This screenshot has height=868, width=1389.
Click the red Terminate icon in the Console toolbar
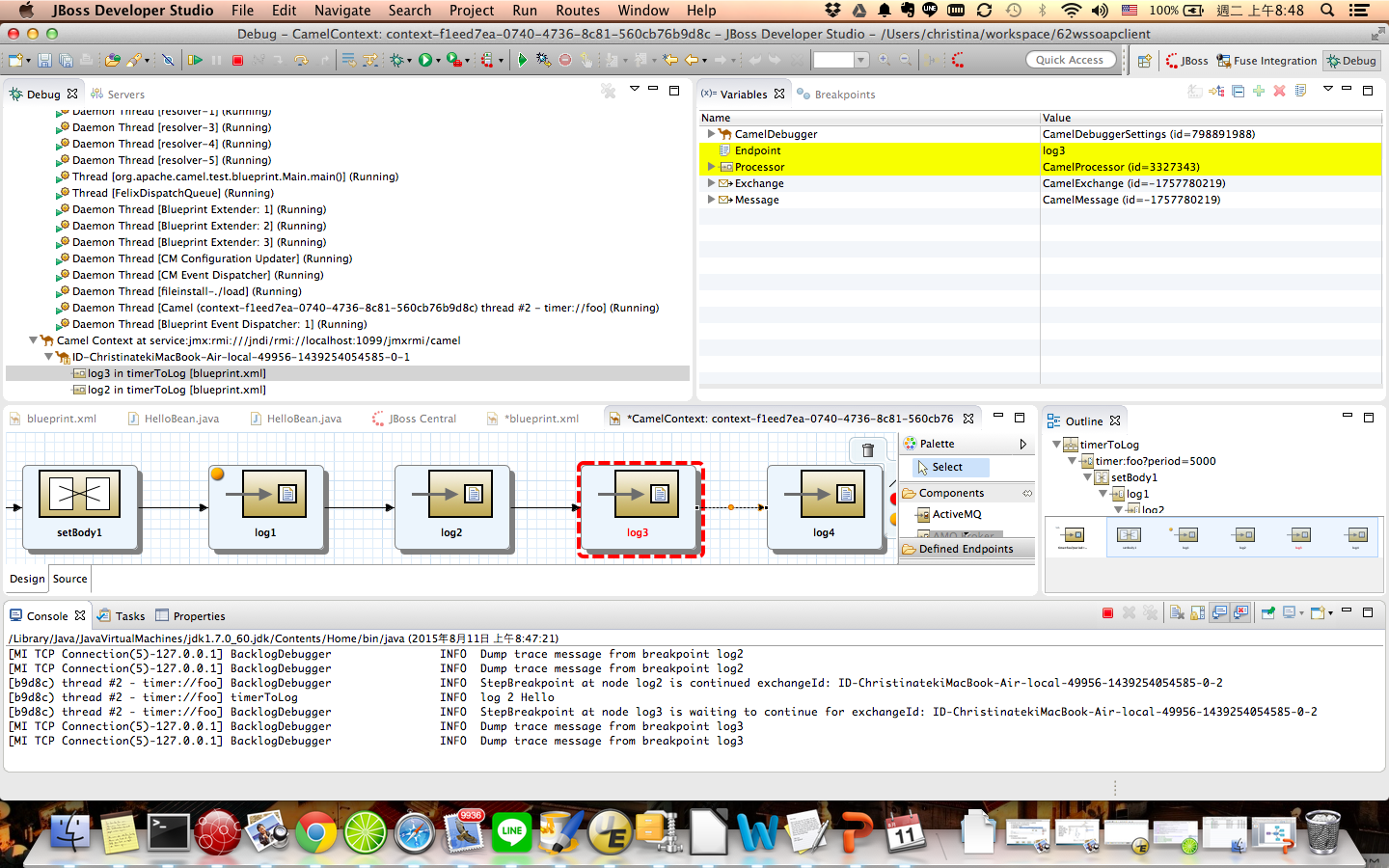[x=1107, y=613]
